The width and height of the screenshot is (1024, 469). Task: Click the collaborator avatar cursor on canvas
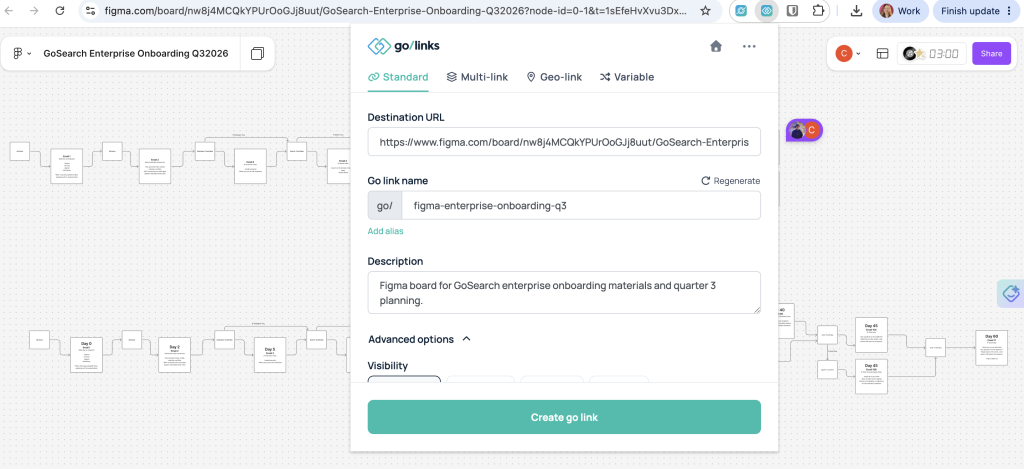(x=804, y=131)
